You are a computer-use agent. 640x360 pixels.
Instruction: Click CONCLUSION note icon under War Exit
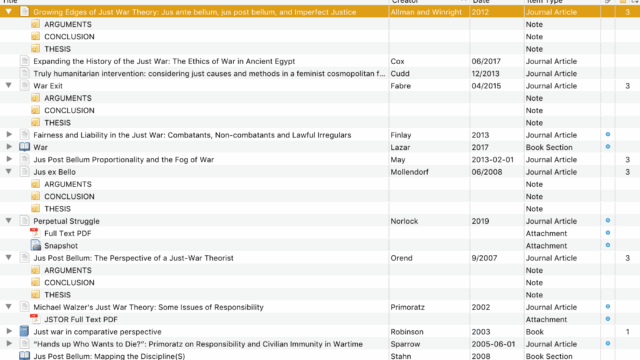[x=36, y=110]
